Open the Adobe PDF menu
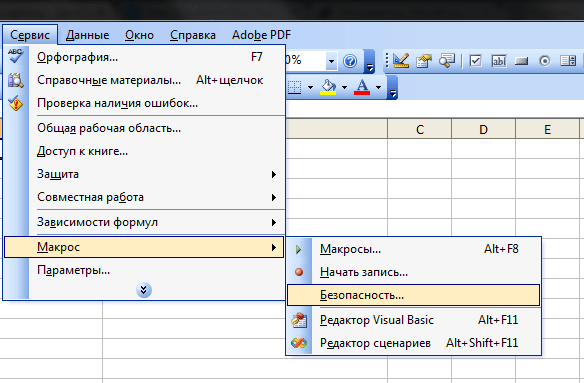 (x=261, y=35)
